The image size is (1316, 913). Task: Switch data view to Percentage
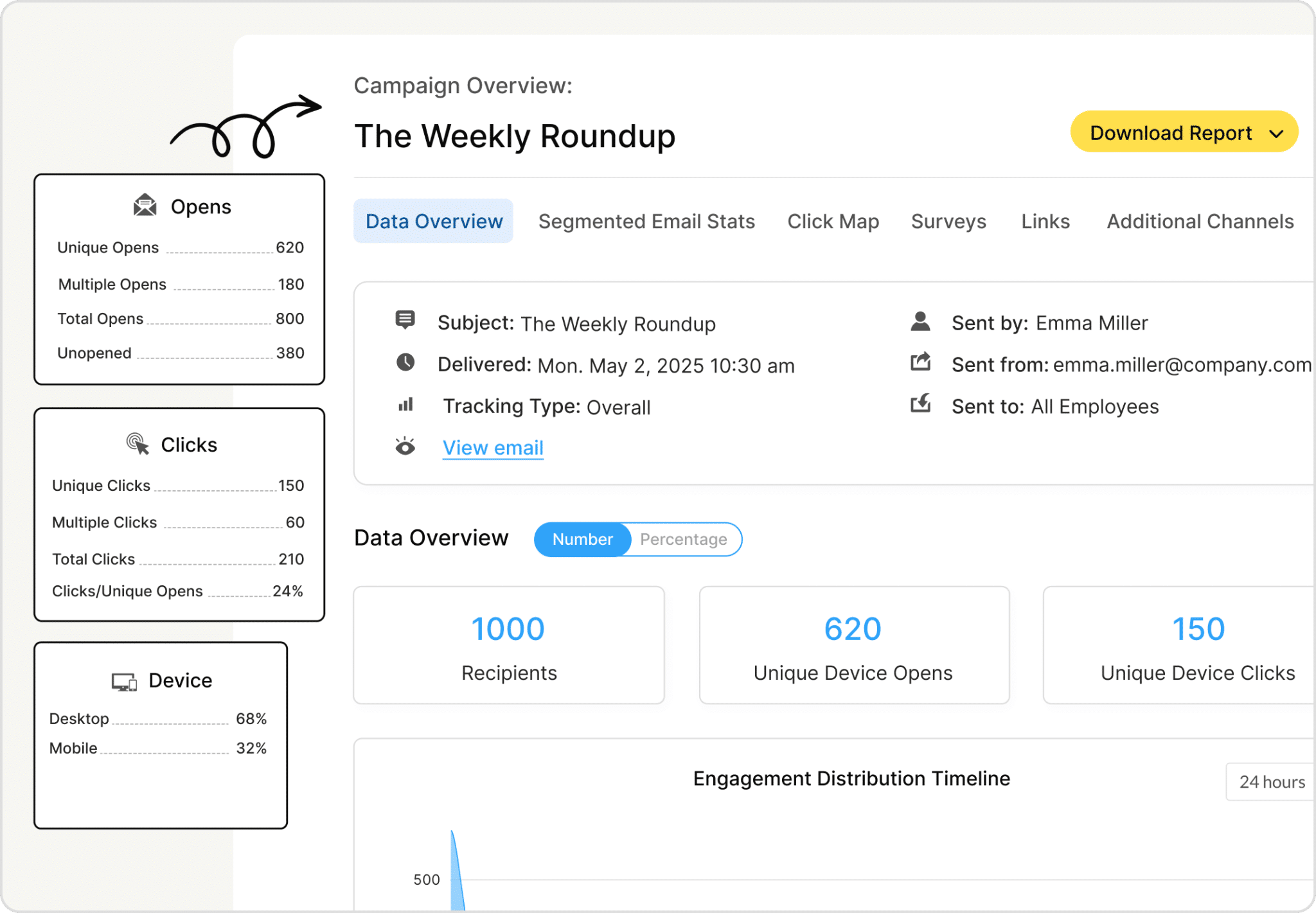point(683,539)
